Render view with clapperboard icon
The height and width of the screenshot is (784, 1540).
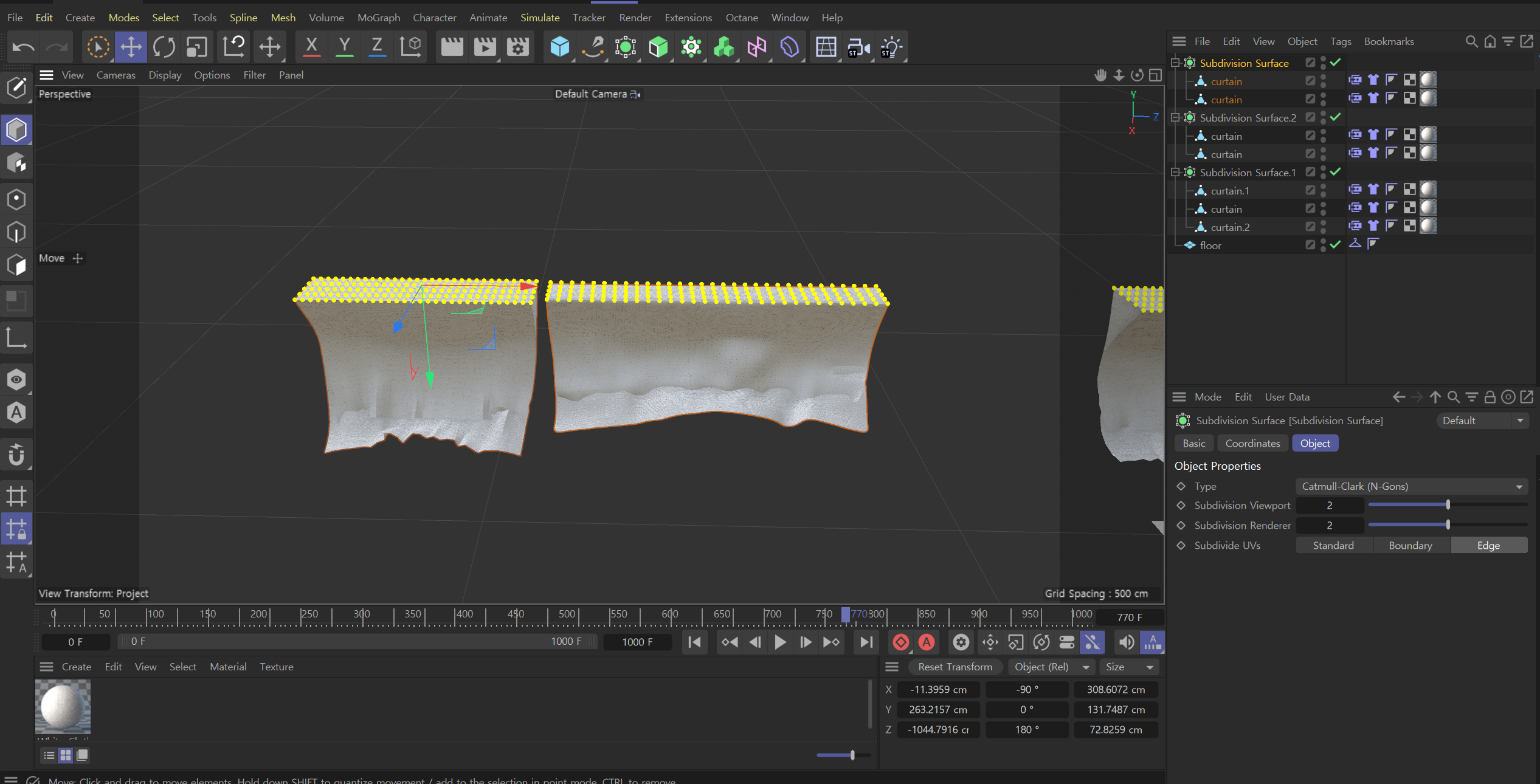point(452,47)
